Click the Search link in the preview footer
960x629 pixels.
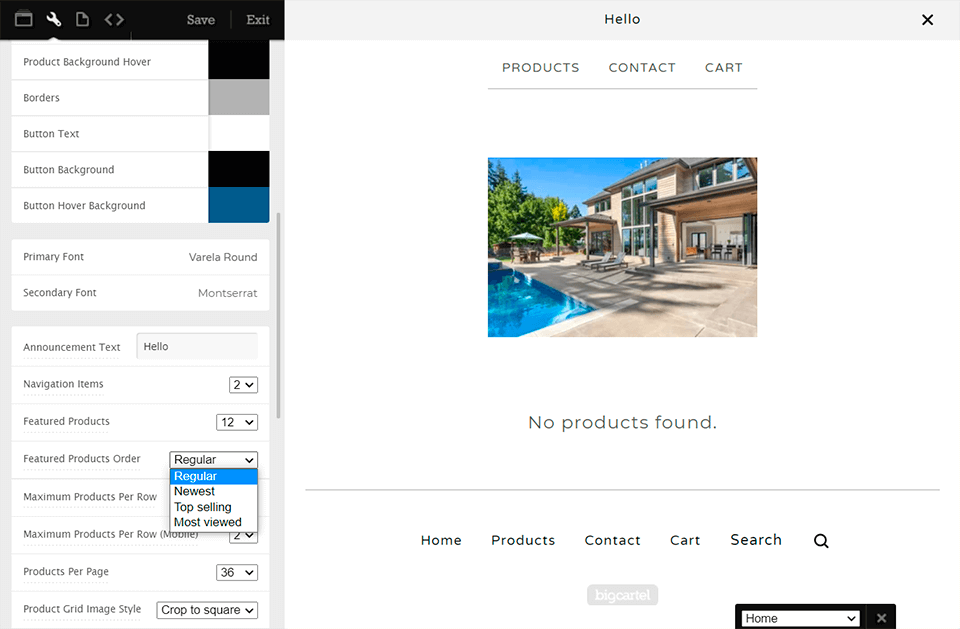tap(755, 540)
